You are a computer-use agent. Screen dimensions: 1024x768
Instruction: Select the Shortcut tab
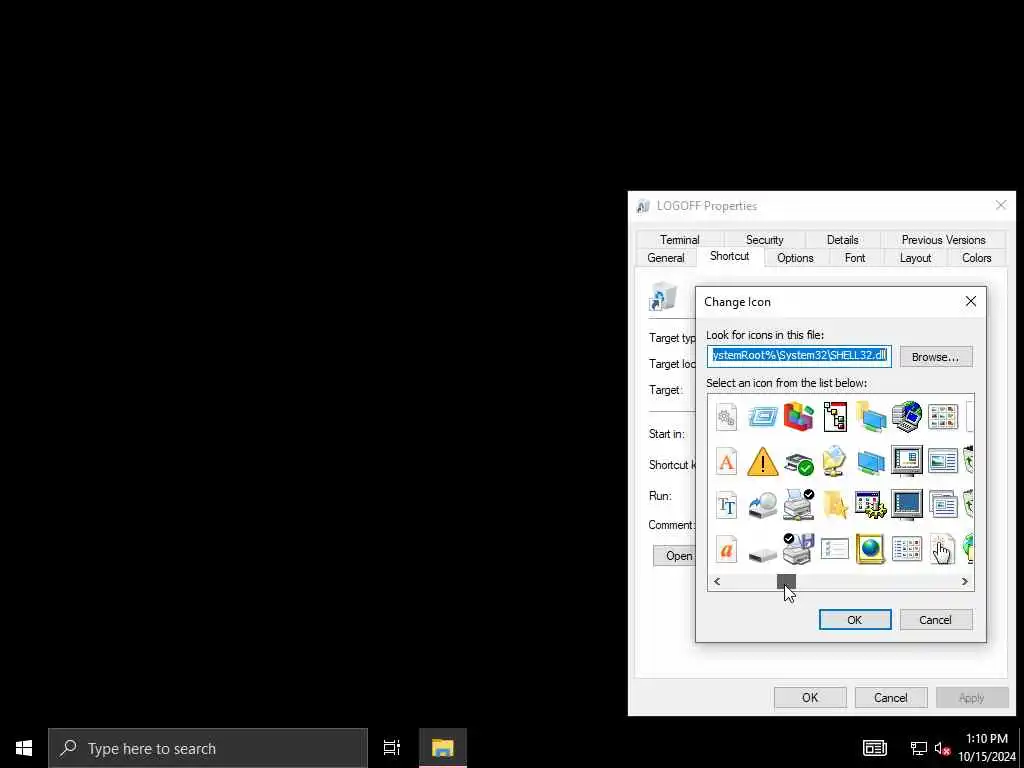click(729, 256)
